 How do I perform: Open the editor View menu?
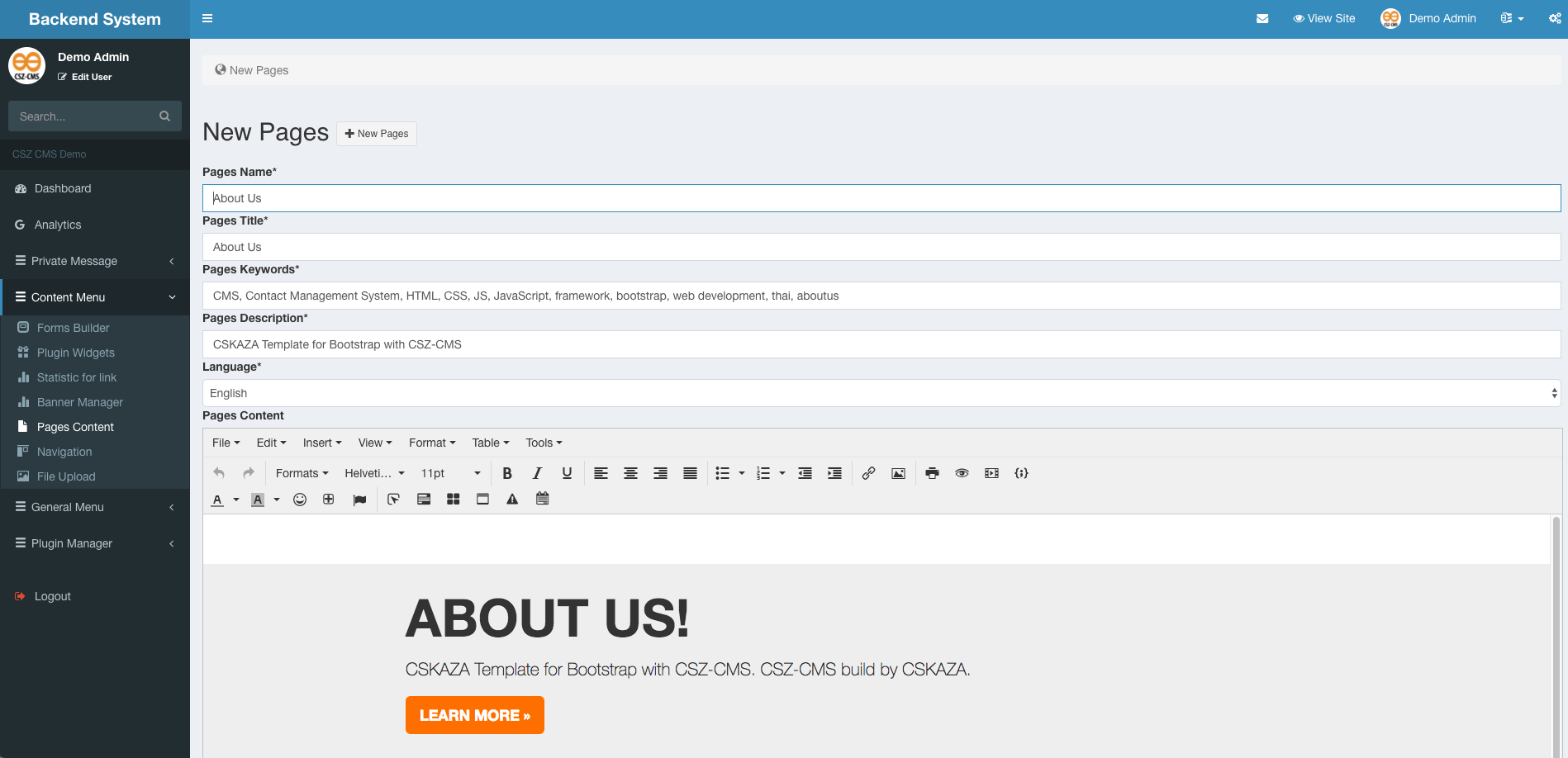coord(375,443)
